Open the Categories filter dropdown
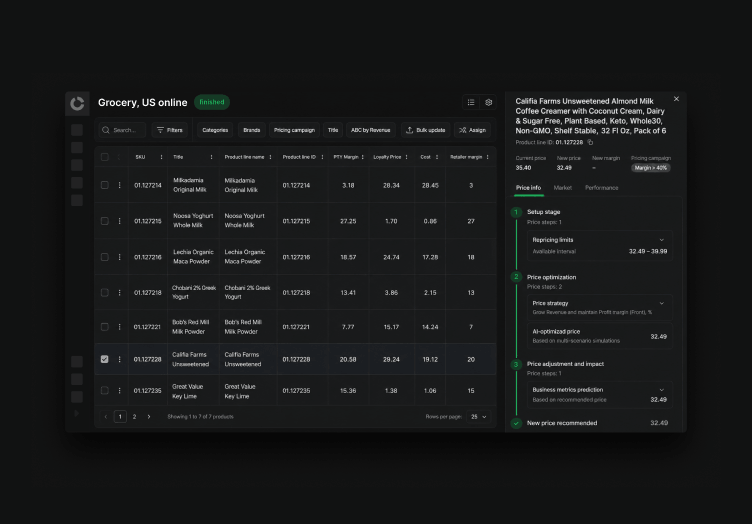 tap(215, 130)
